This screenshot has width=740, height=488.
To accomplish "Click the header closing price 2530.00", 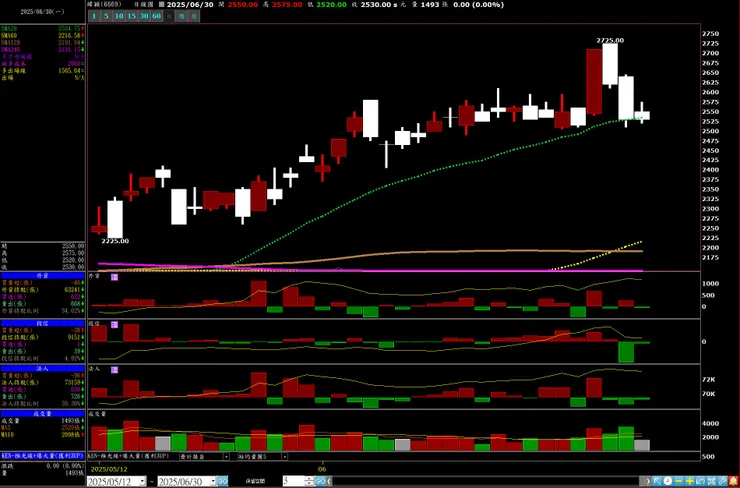I will click(x=376, y=5).
